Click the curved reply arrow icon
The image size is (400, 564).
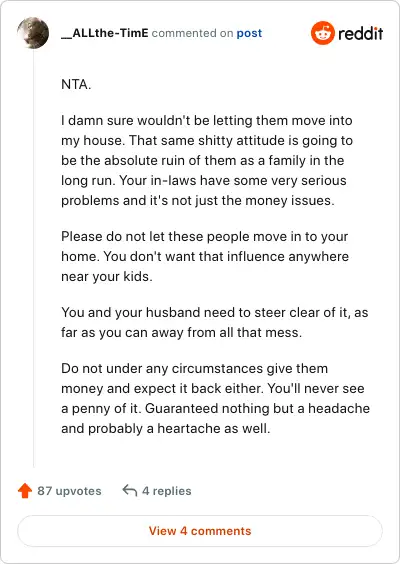(129, 490)
